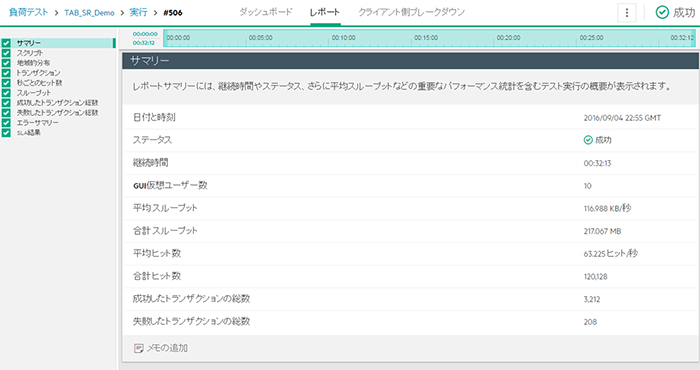The height and width of the screenshot is (370, 700).
Task: Click the 00:15:00 mark on the timeline
Action: pos(426,38)
